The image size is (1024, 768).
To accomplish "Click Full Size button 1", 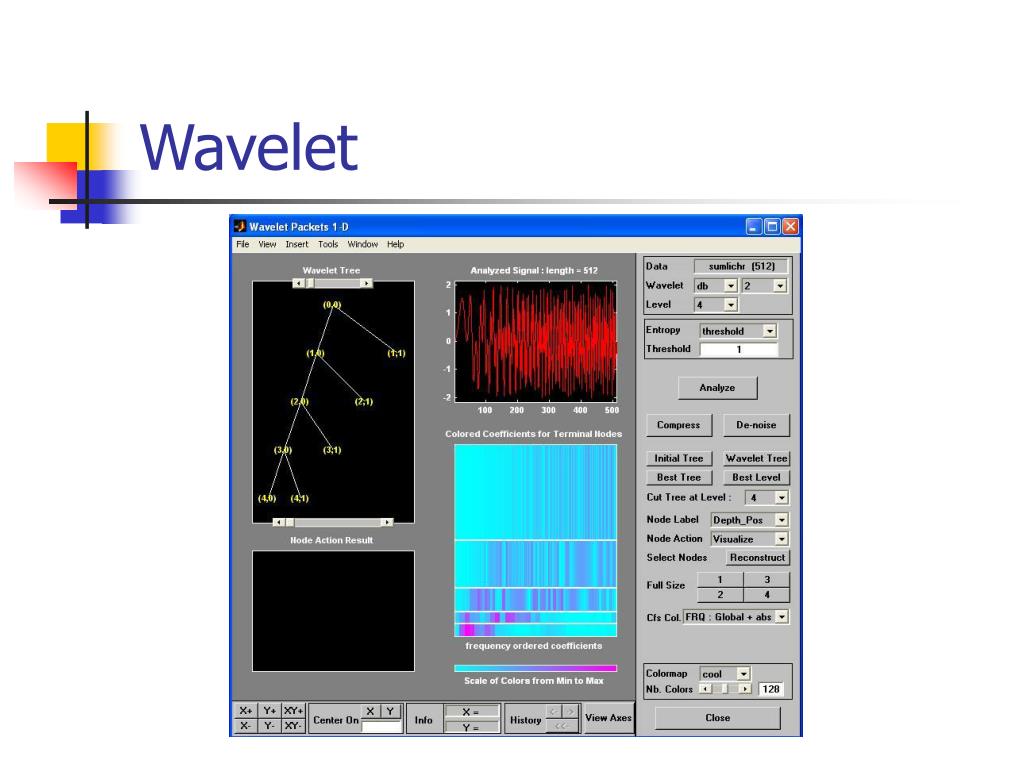I will point(720,579).
